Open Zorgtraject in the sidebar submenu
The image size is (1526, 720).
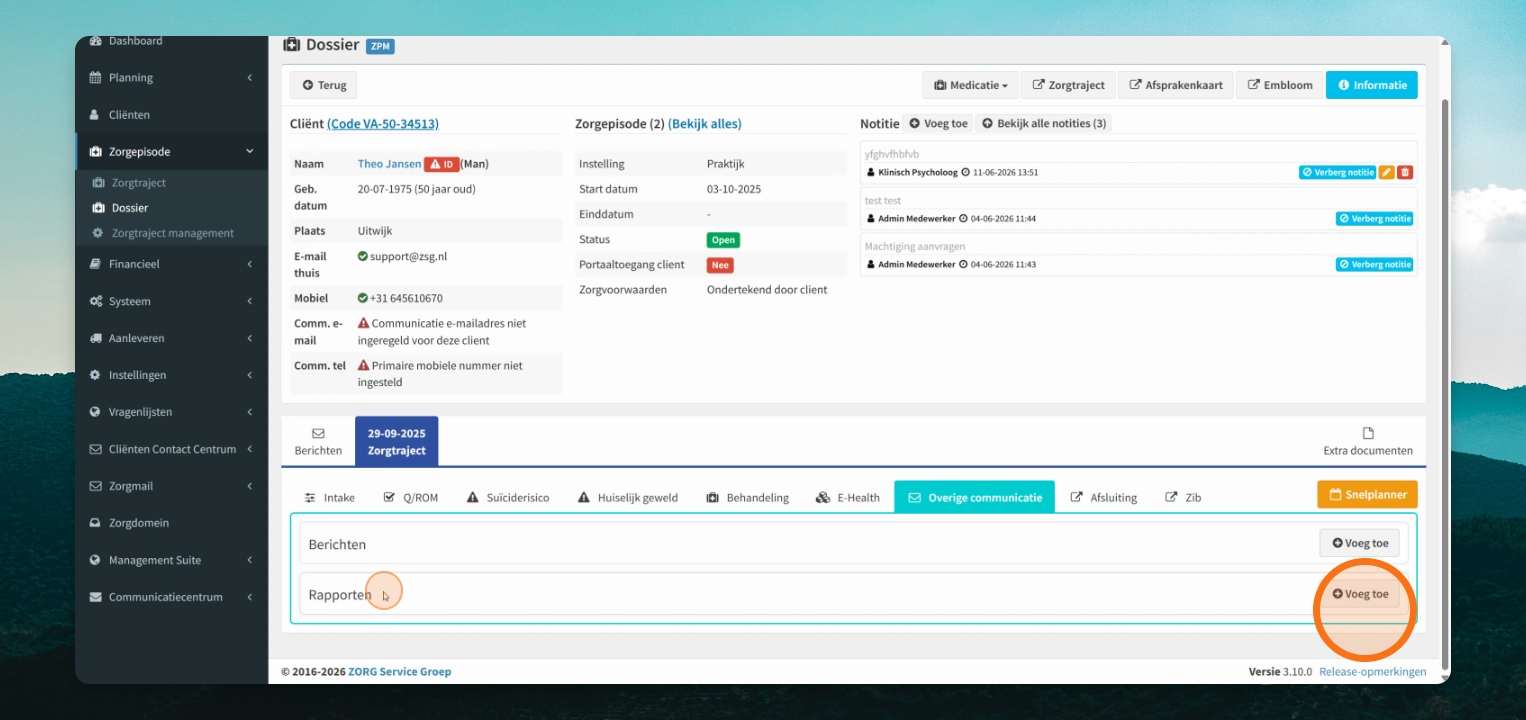(139, 183)
